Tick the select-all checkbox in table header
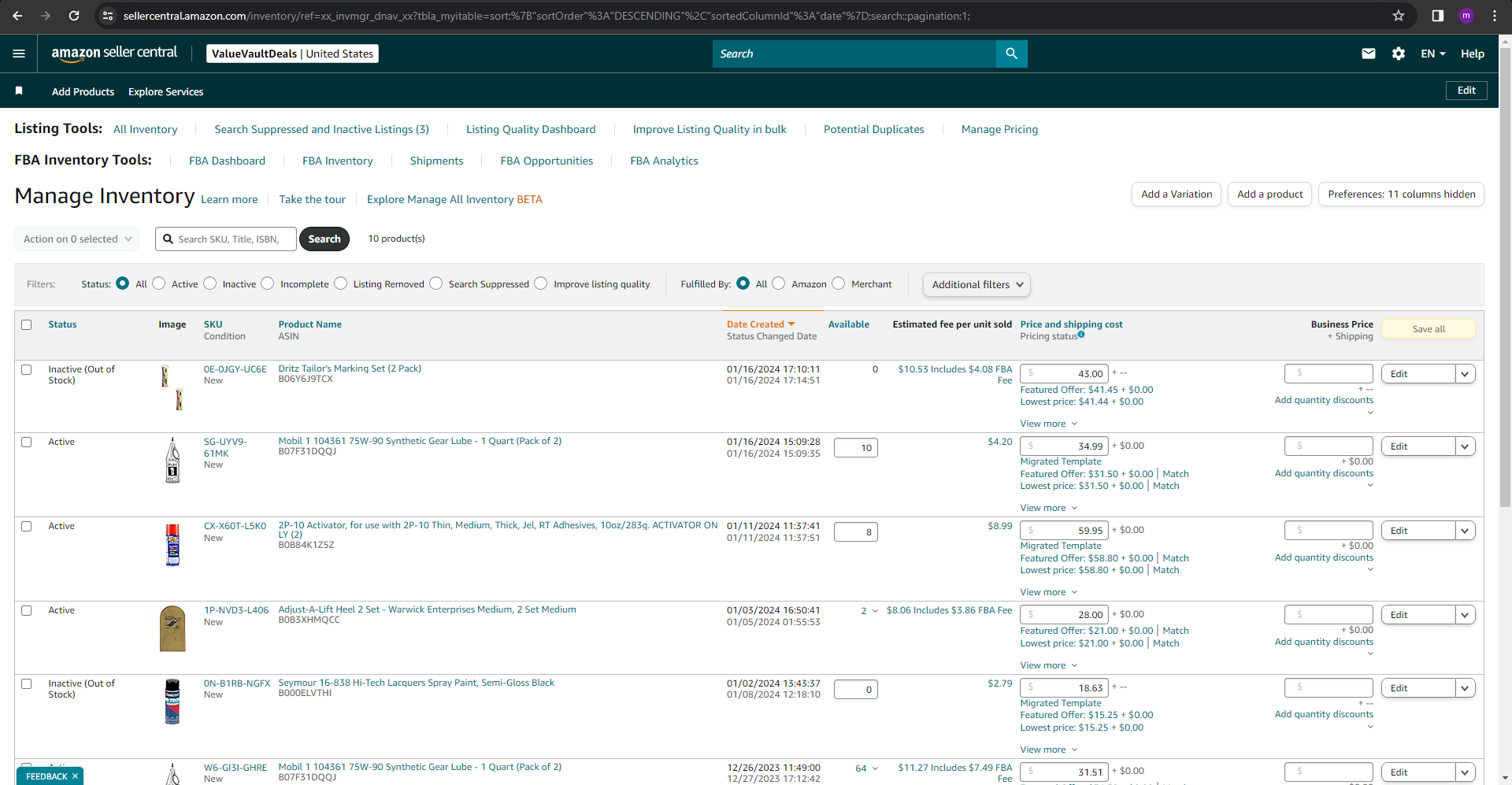This screenshot has height=785, width=1512. (27, 324)
